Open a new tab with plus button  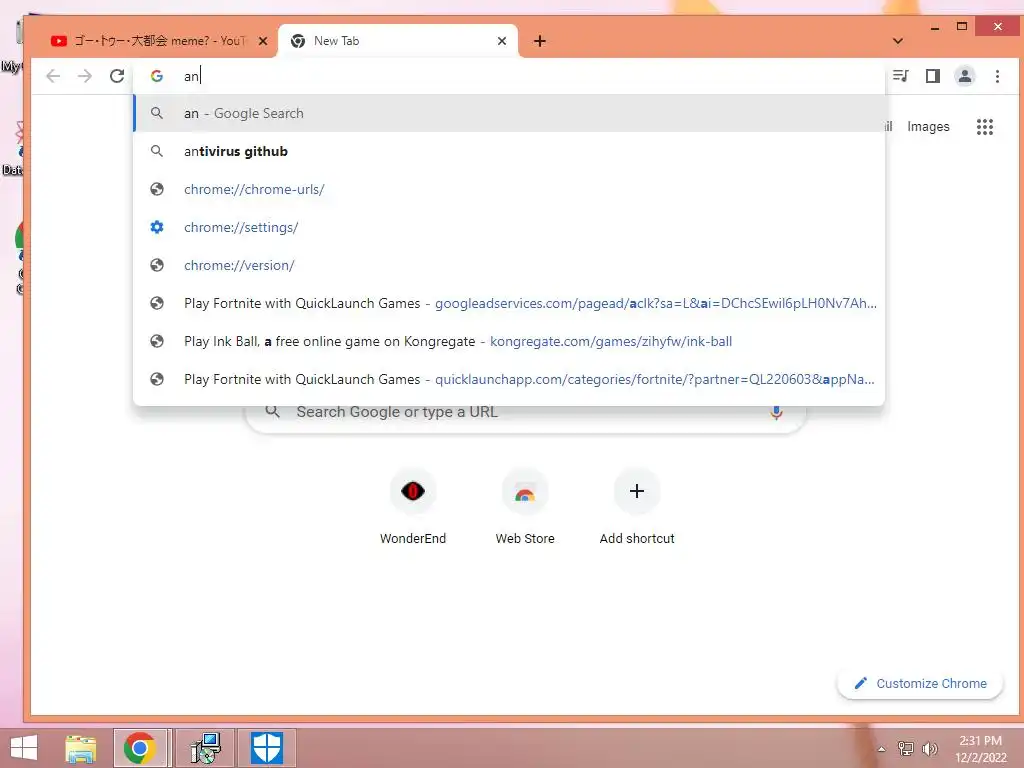[539, 41]
